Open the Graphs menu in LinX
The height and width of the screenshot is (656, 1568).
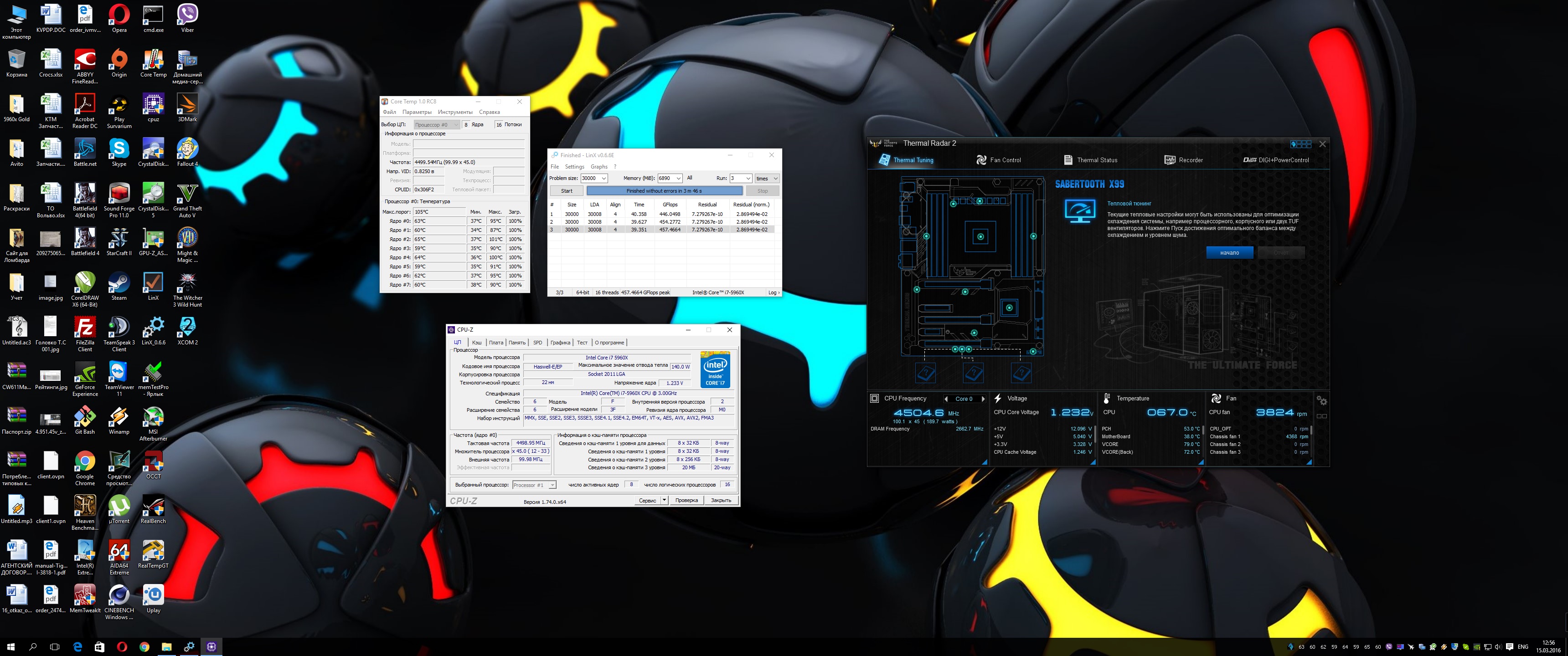coord(598,167)
